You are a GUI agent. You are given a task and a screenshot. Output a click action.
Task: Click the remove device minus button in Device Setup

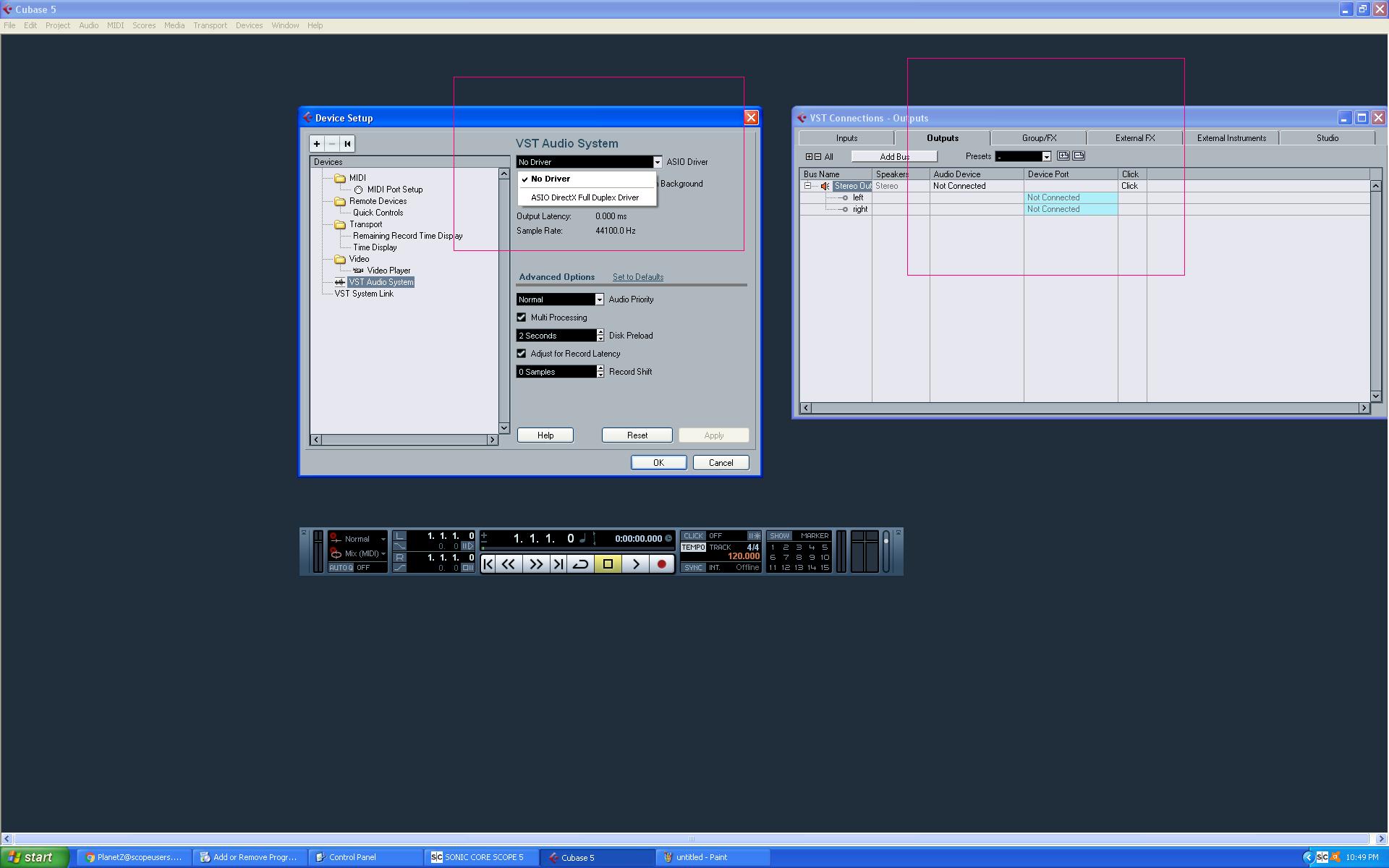pos(331,144)
